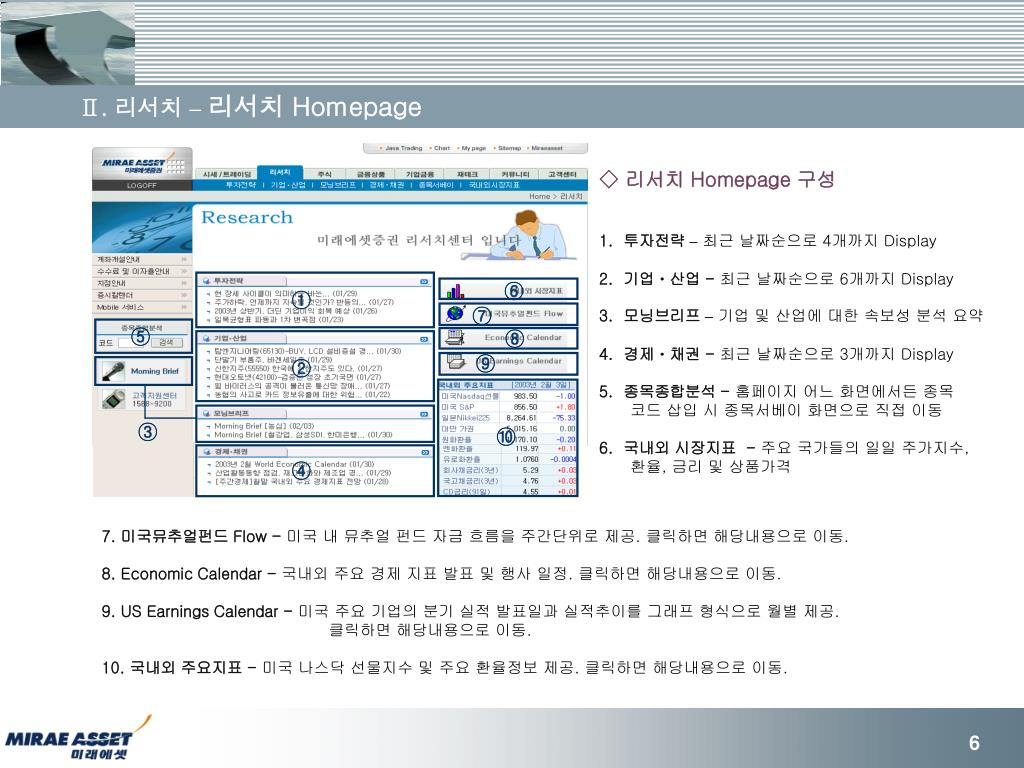Click the 검색 search button
The width and height of the screenshot is (1024, 768).
click(x=166, y=342)
